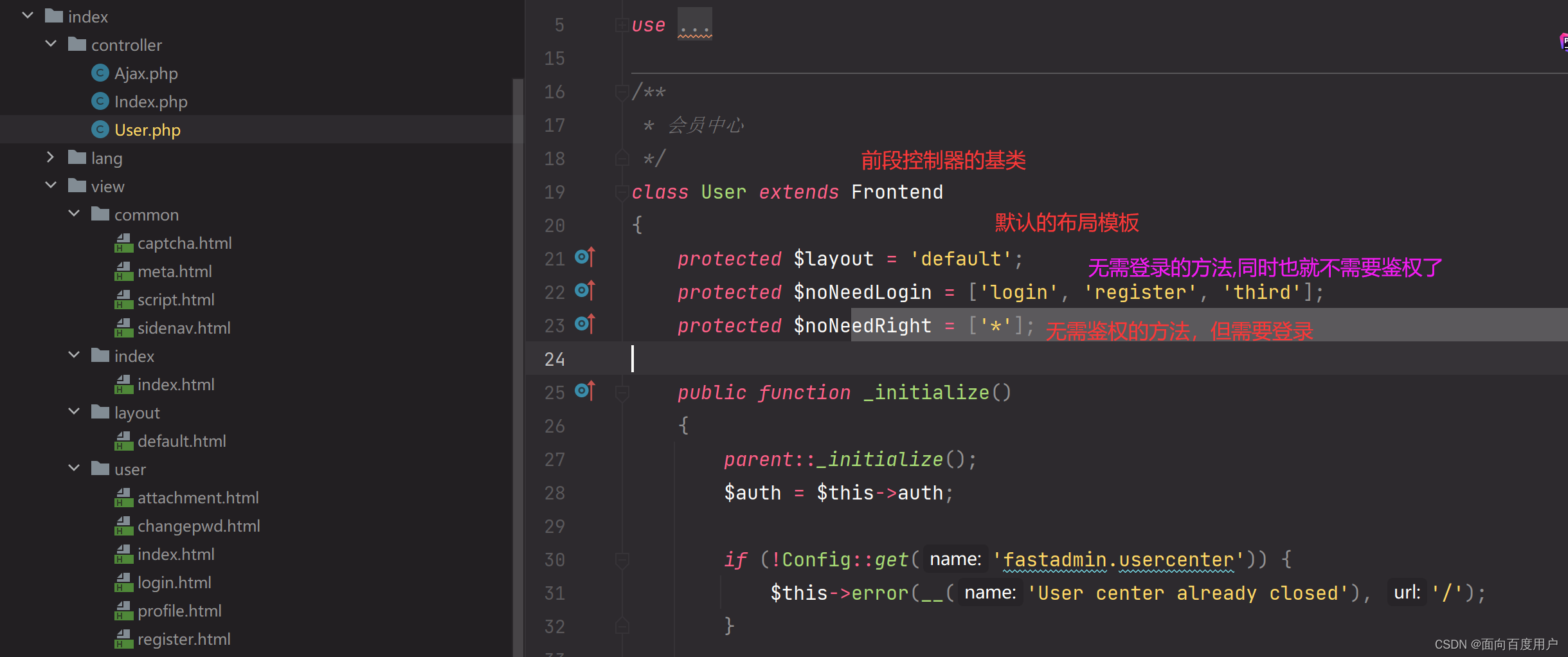Click the $noNeedLogin property name

862,292
